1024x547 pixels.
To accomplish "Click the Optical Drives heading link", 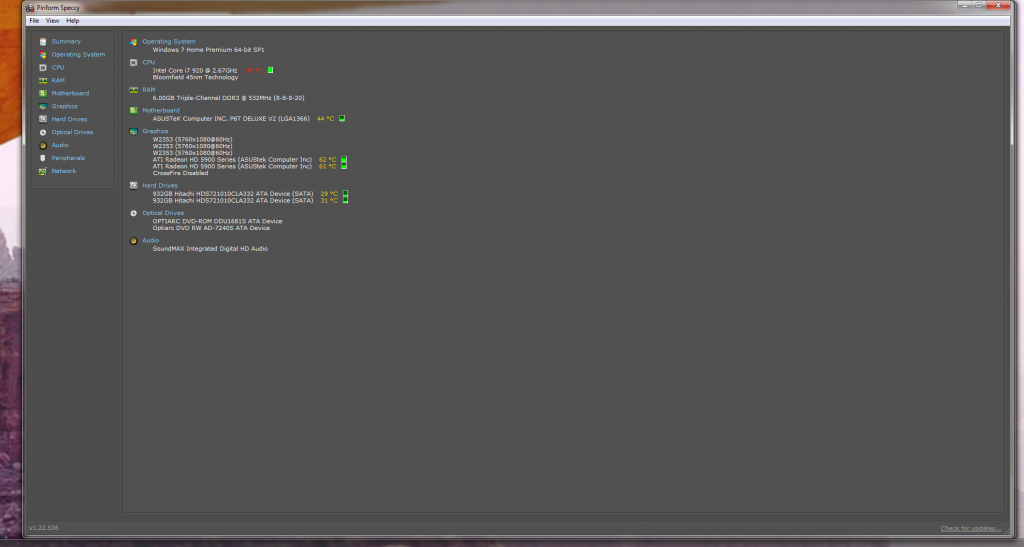I will 163,213.
